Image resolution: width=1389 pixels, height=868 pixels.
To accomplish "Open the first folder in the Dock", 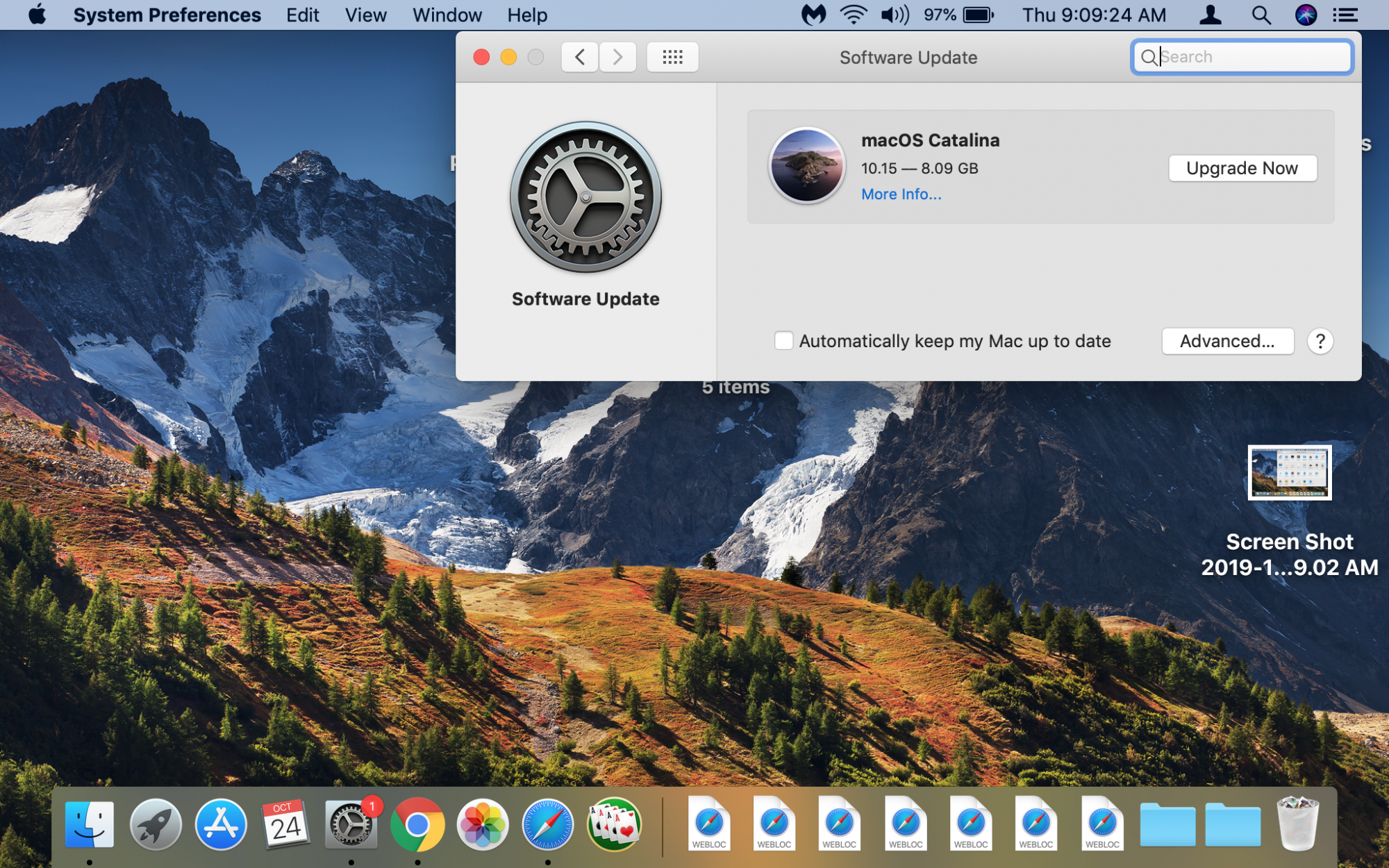I will pyautogui.click(x=1167, y=824).
